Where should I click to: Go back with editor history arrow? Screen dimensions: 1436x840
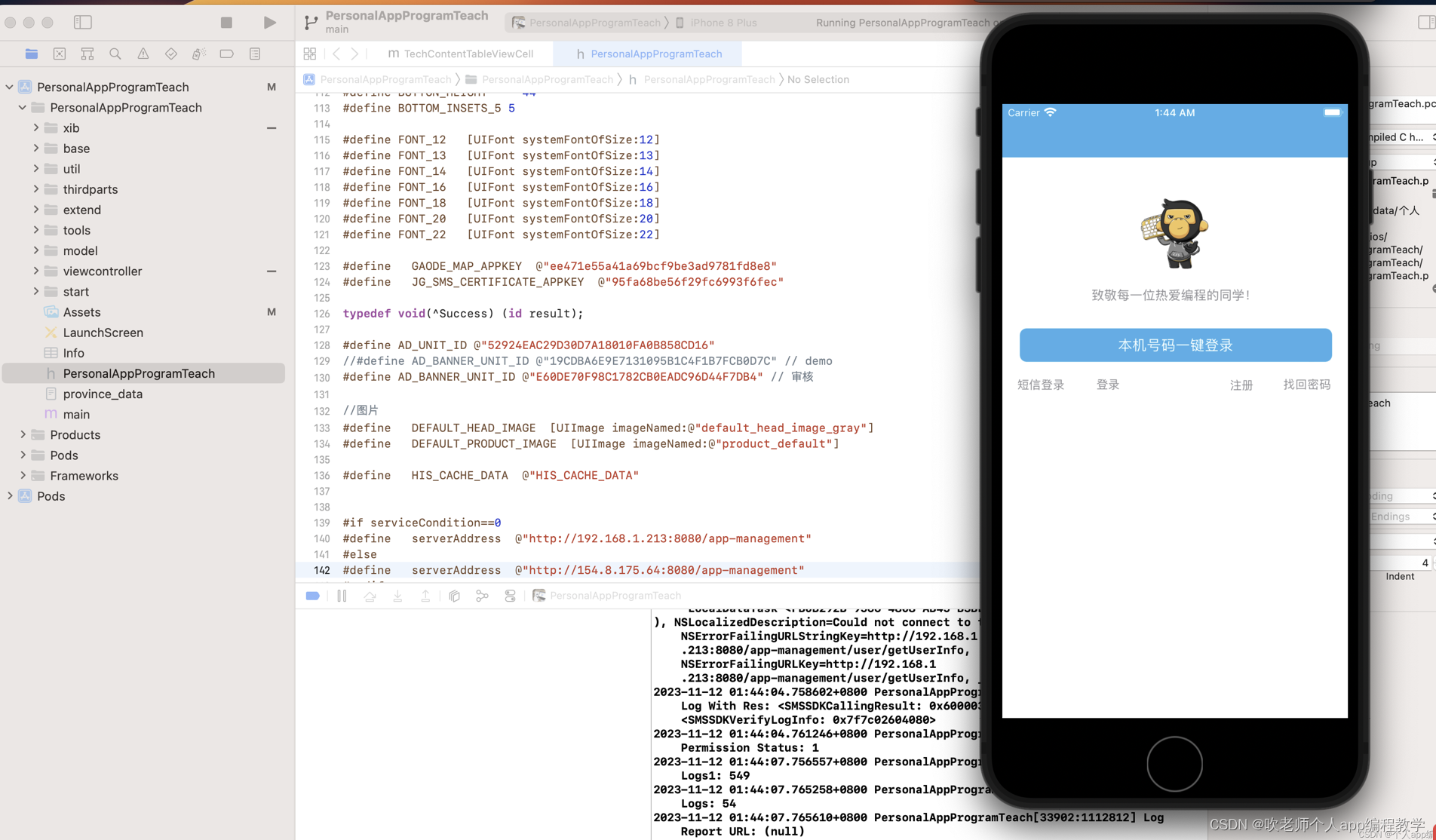336,54
